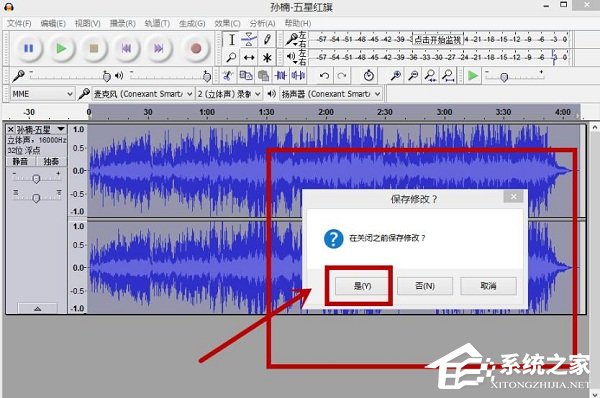
Task: Close the 保存修改 dialog with its X
Action: pos(514,196)
